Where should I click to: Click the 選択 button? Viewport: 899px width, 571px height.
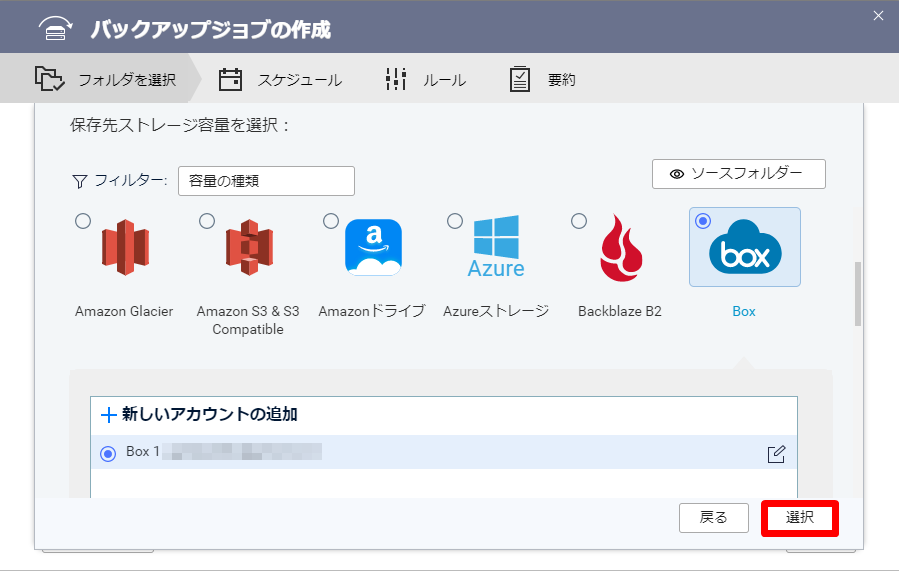[800, 518]
